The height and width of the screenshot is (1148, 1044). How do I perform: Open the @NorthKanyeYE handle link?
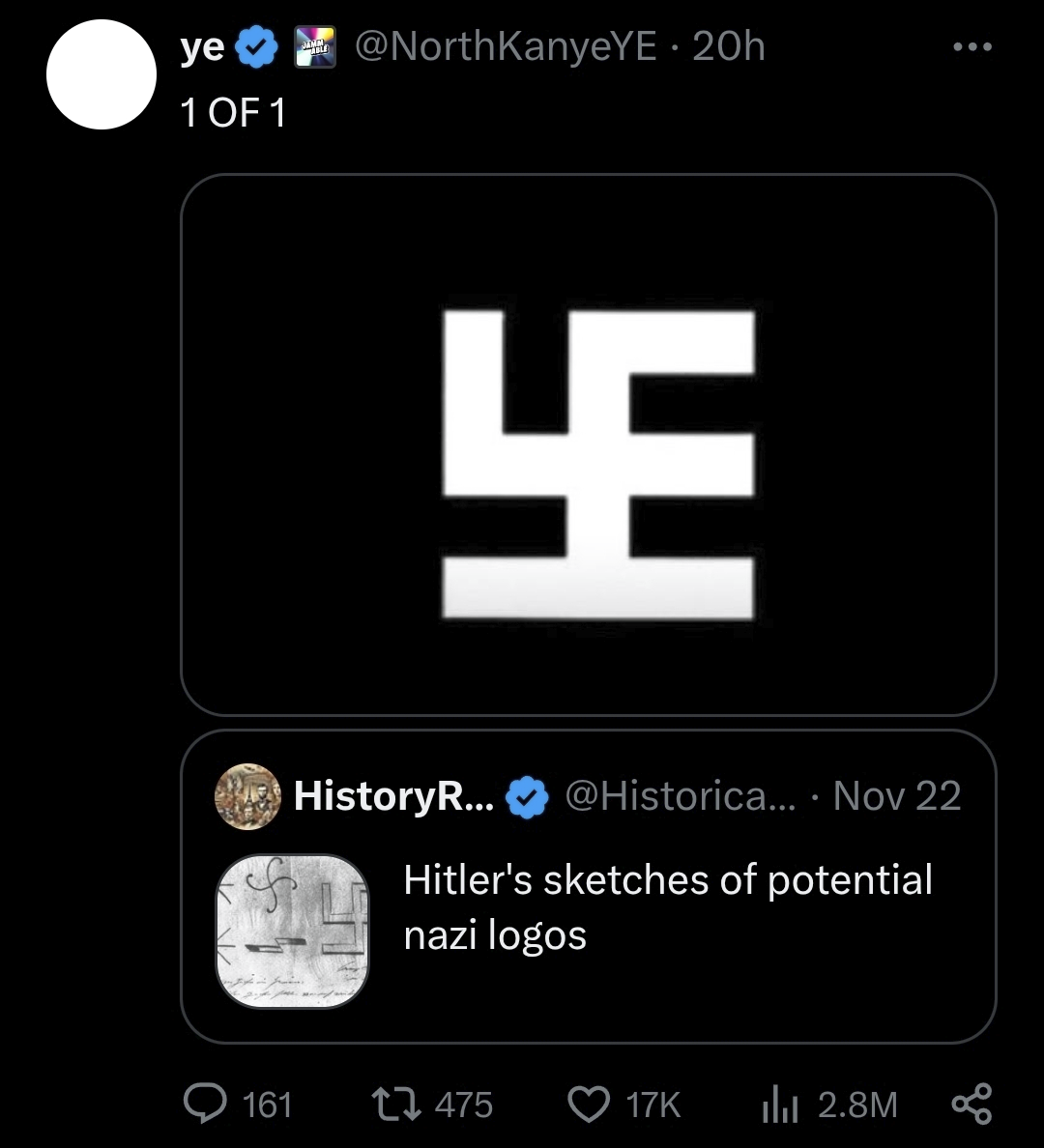(x=507, y=46)
